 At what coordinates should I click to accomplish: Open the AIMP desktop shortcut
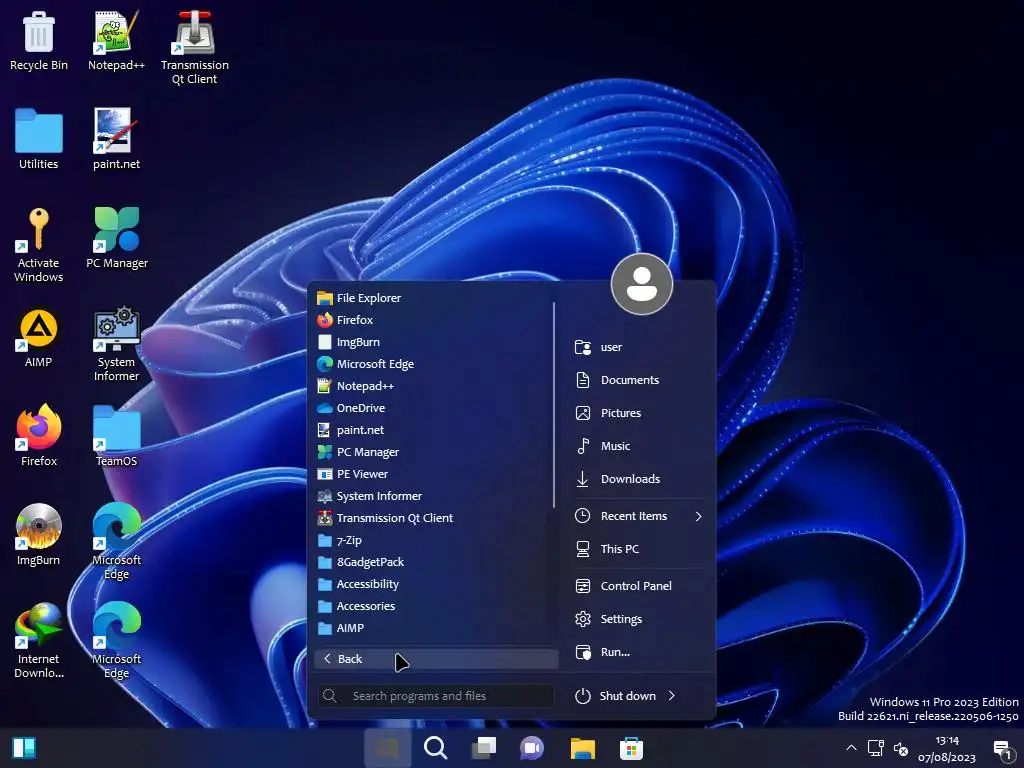pos(39,338)
